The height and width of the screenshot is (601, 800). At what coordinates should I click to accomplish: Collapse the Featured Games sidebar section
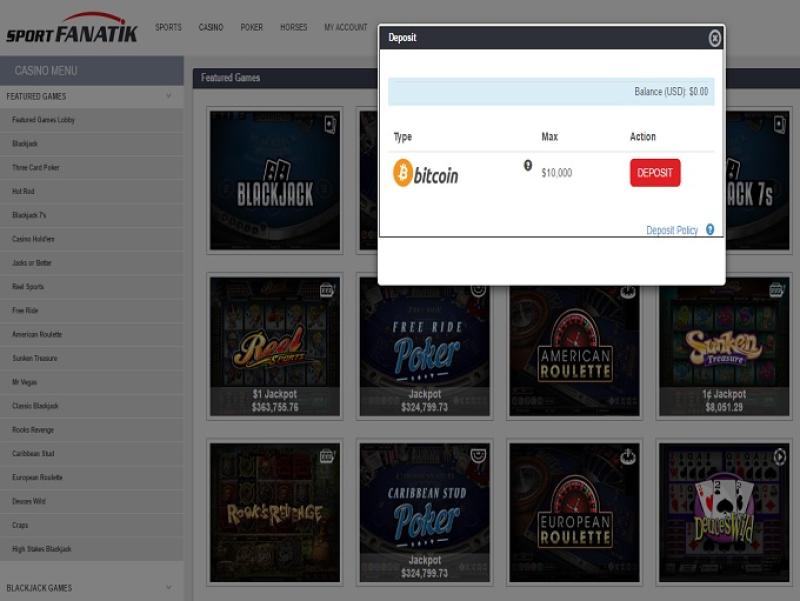click(x=168, y=96)
